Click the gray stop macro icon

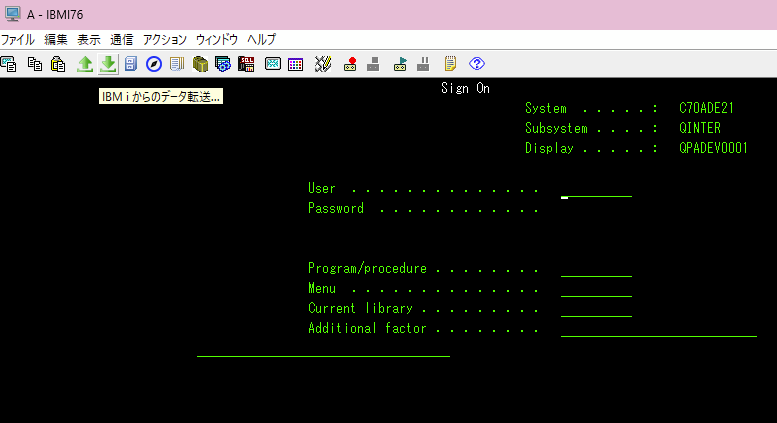pyautogui.click(x=373, y=64)
